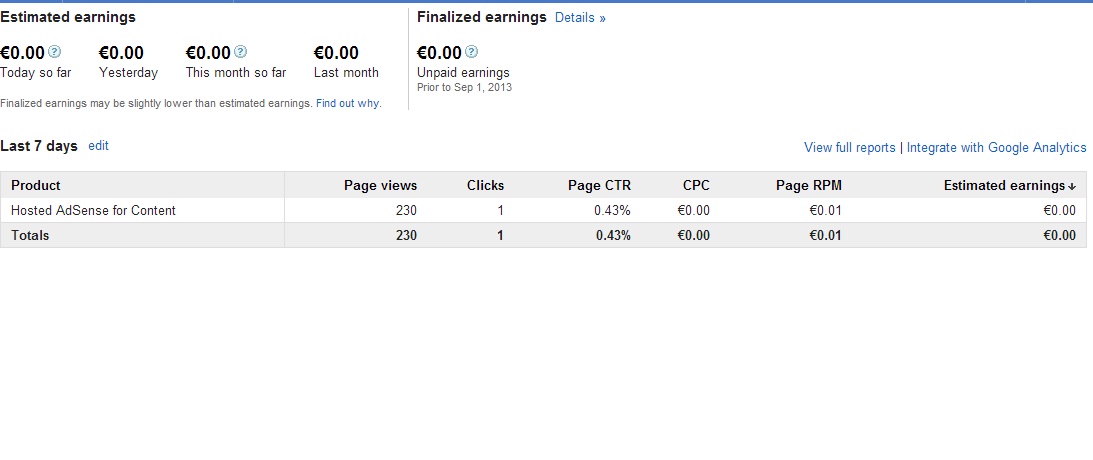Image resolution: width=1093 pixels, height=460 pixels.
Task: Click help icon beside Today so far amount
Action: point(55,52)
